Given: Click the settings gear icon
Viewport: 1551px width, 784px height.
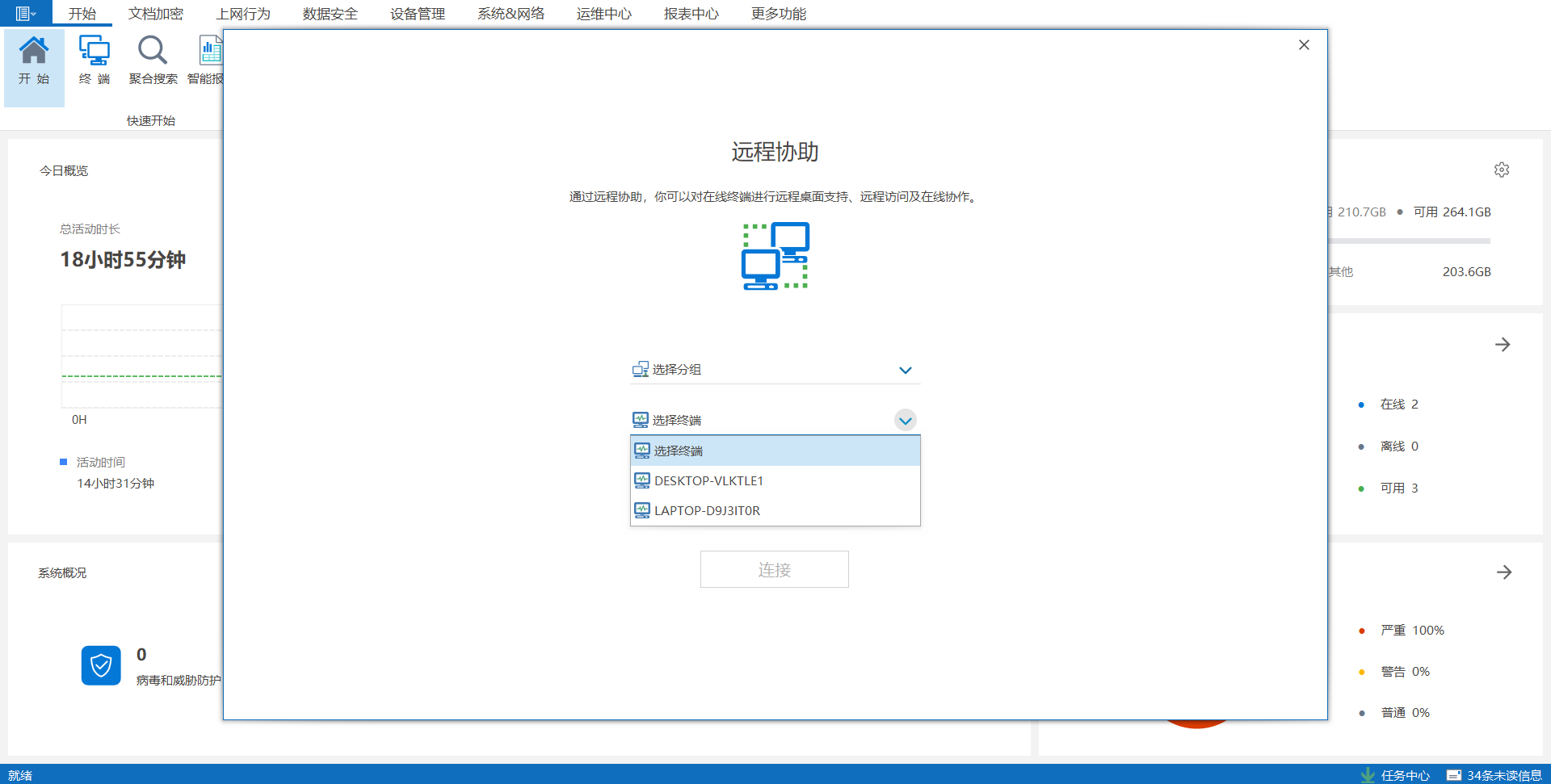Looking at the screenshot, I should coord(1502,170).
